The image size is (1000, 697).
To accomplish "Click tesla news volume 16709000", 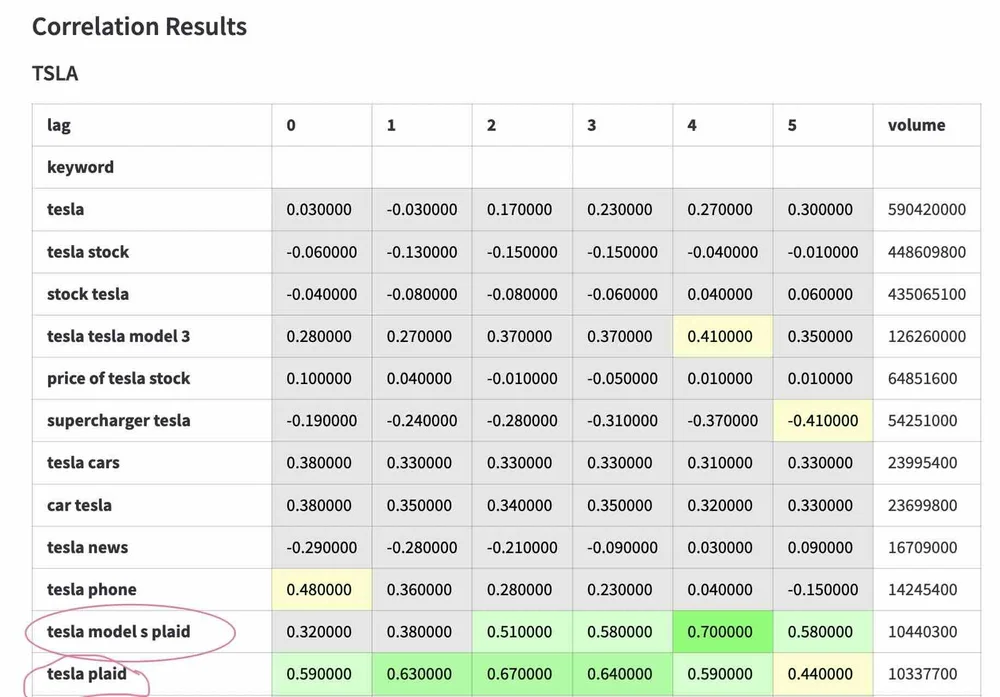I will [x=927, y=547].
